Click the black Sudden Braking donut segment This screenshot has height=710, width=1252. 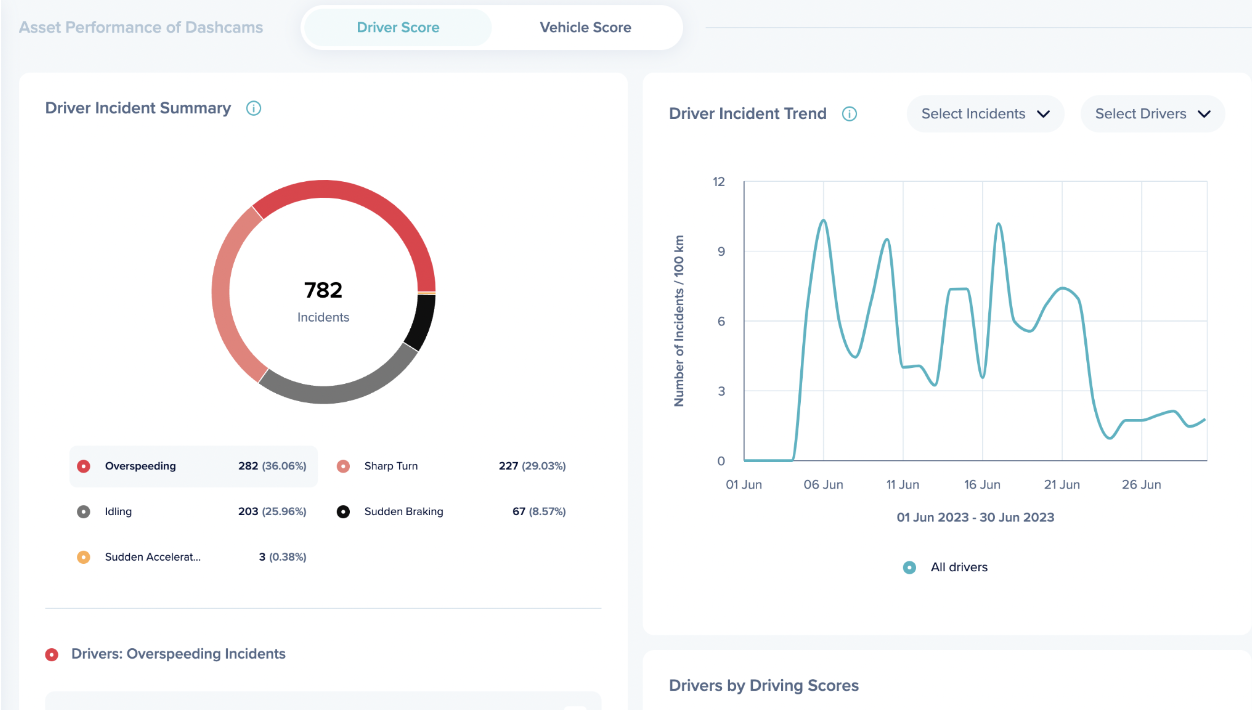click(422, 323)
